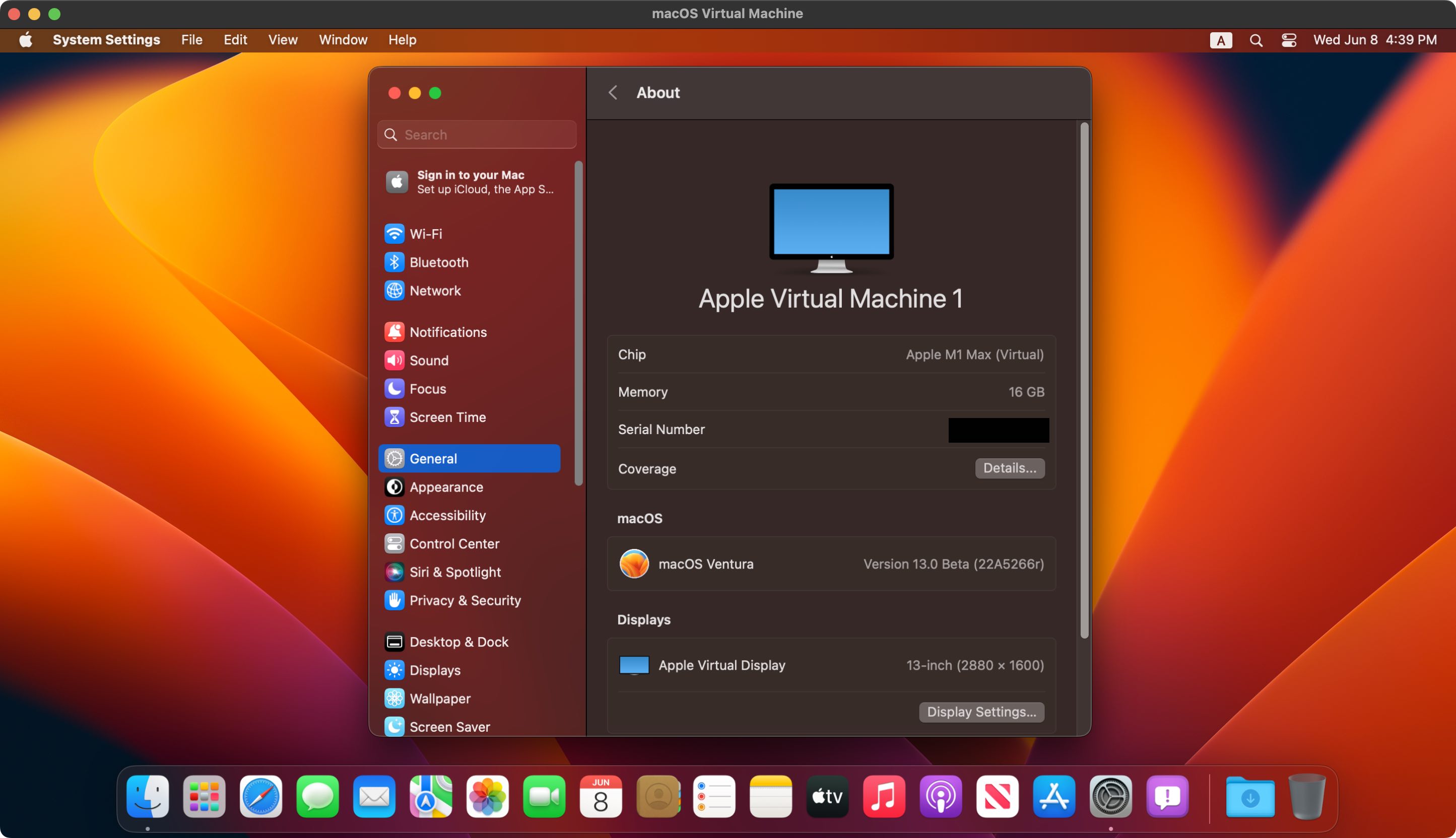Open the File menu
The width and height of the screenshot is (1456, 838).
[x=192, y=40]
